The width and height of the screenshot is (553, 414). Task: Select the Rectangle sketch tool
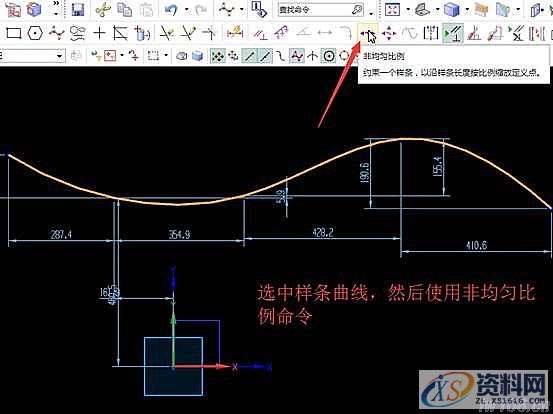coord(14,33)
